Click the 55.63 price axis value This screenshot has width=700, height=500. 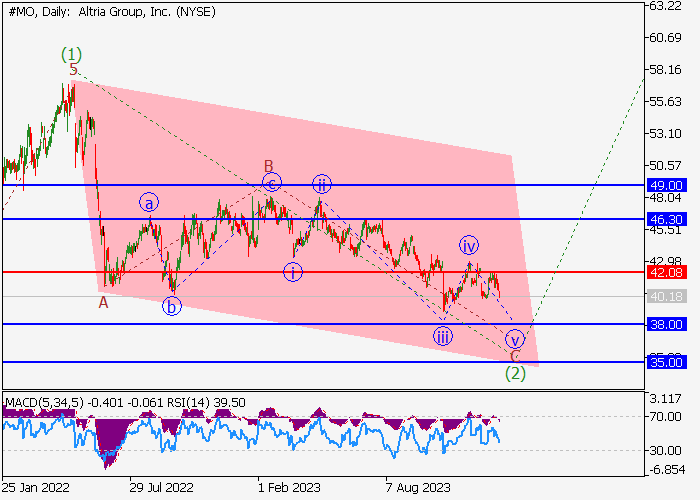point(665,102)
